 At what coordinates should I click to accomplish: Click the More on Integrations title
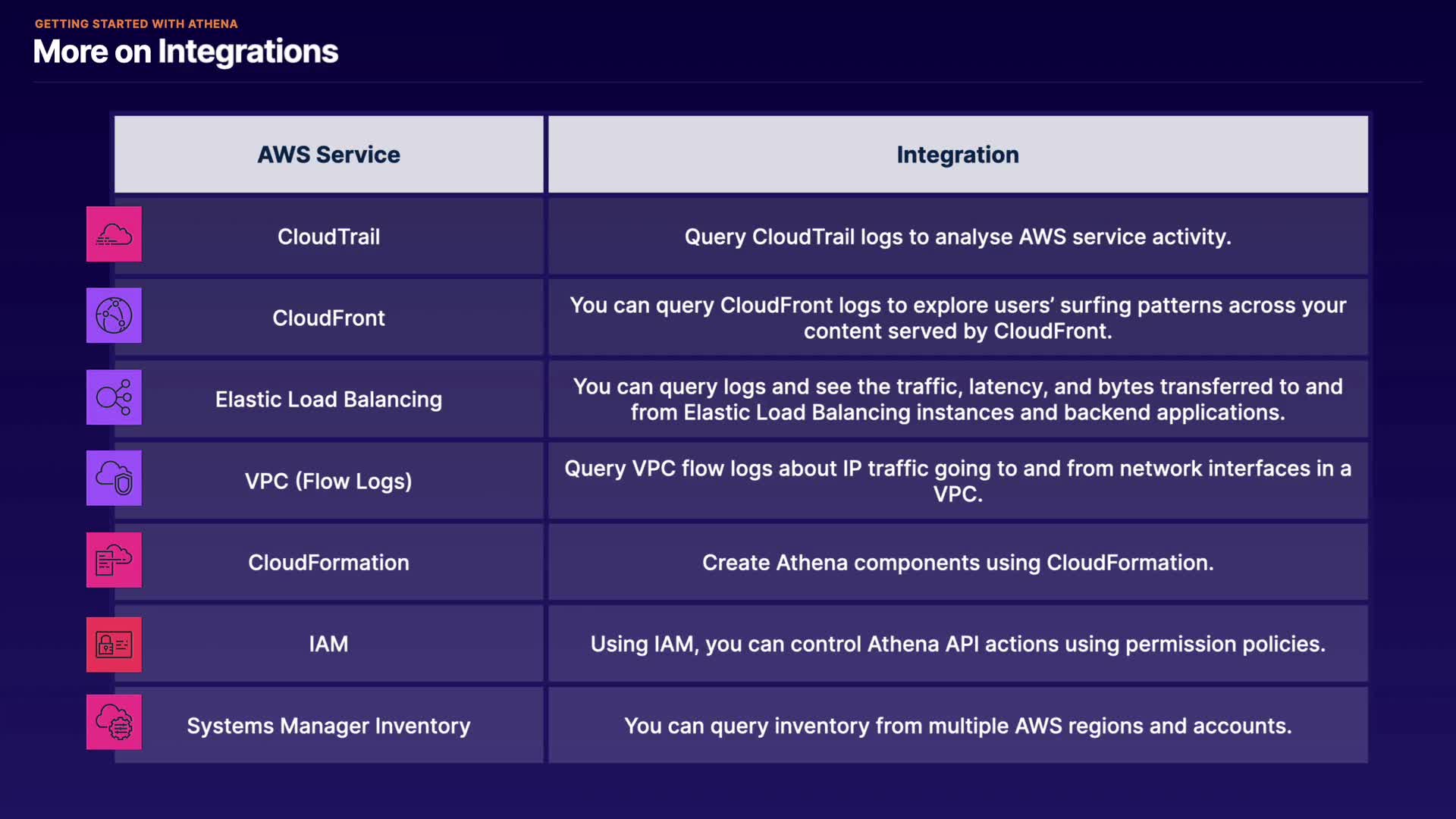[186, 52]
